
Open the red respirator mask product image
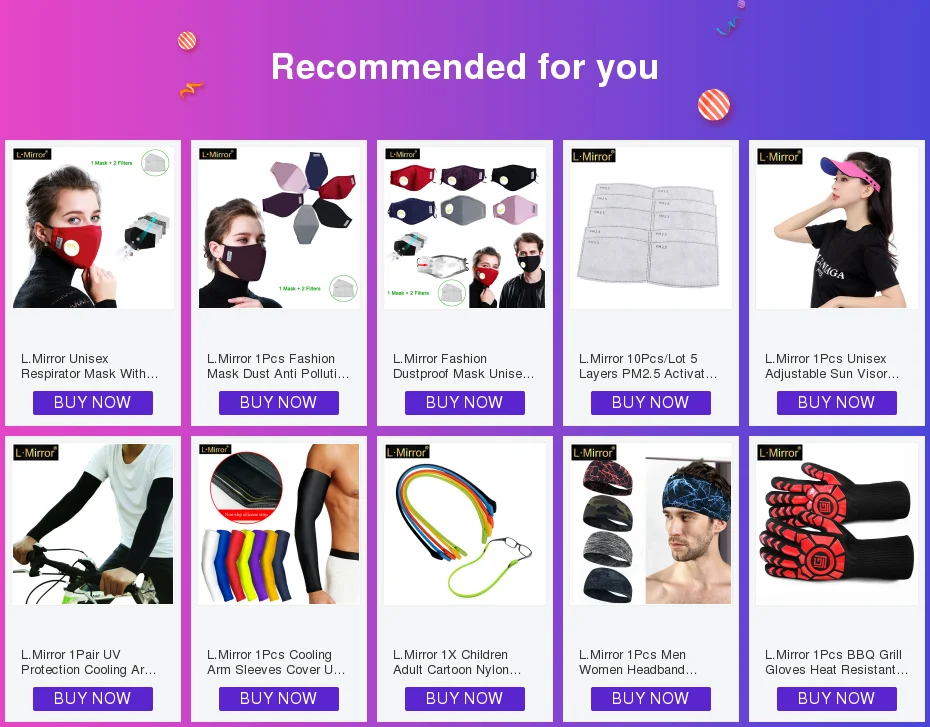93,228
